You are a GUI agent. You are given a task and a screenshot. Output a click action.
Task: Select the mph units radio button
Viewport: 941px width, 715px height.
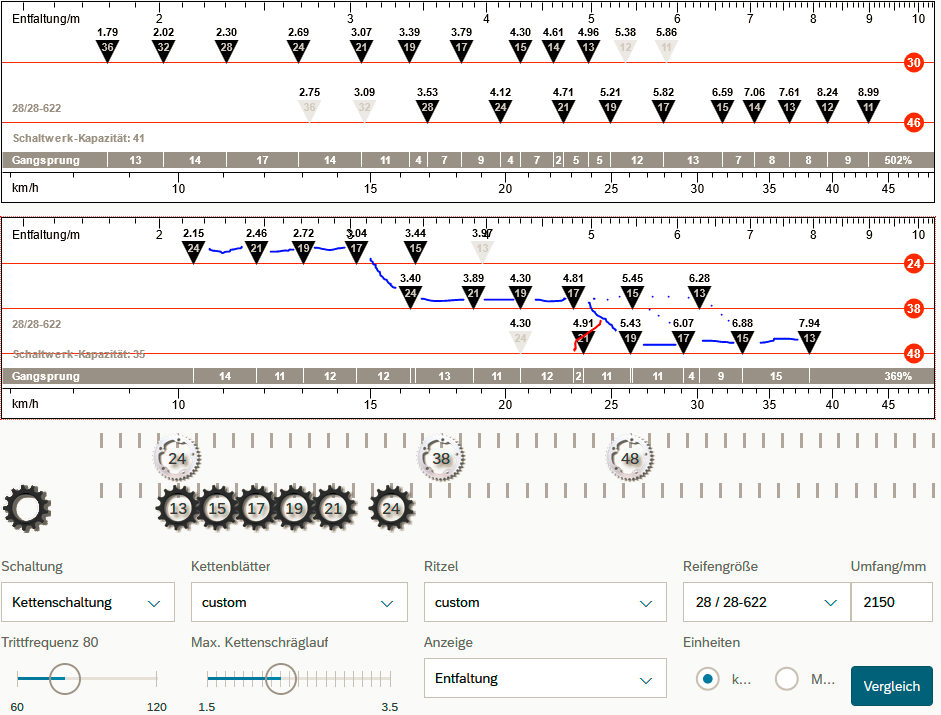click(x=787, y=679)
